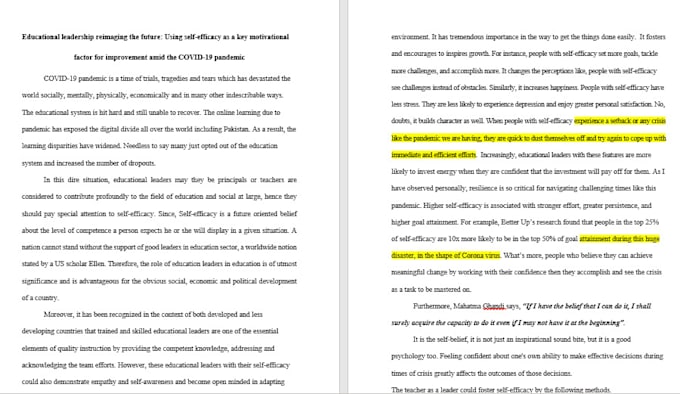
Task: Click the line "higher goal attainment. For example, Better Up's research"
Action: pyautogui.click(x=525, y=222)
